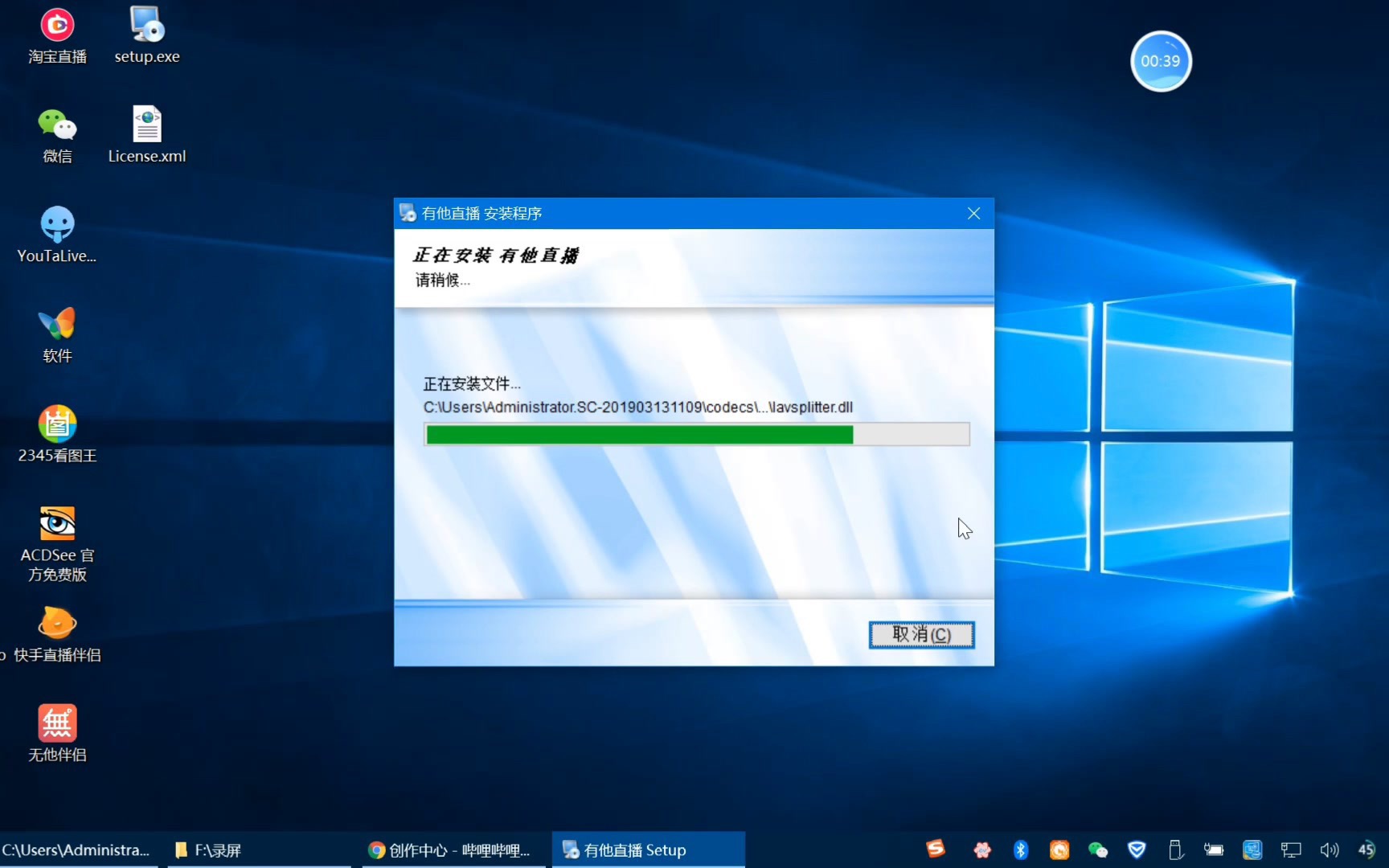Select the License.xml file icon

147,136
